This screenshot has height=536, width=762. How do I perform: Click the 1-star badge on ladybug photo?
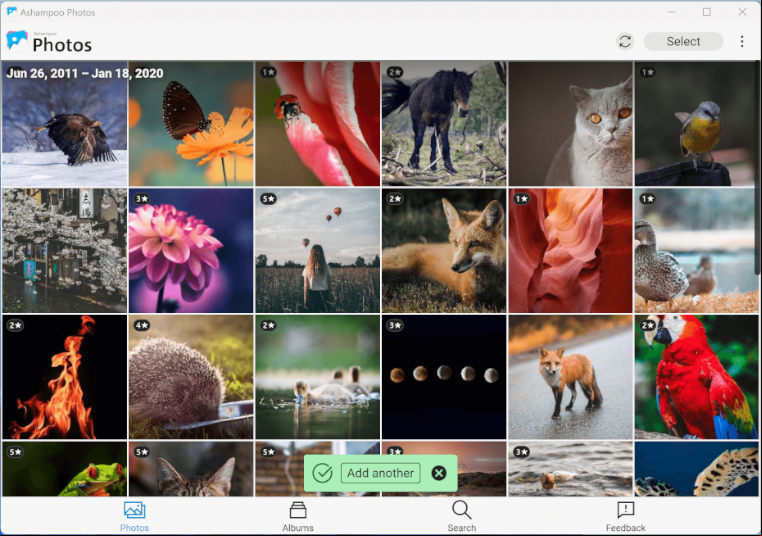click(x=268, y=72)
